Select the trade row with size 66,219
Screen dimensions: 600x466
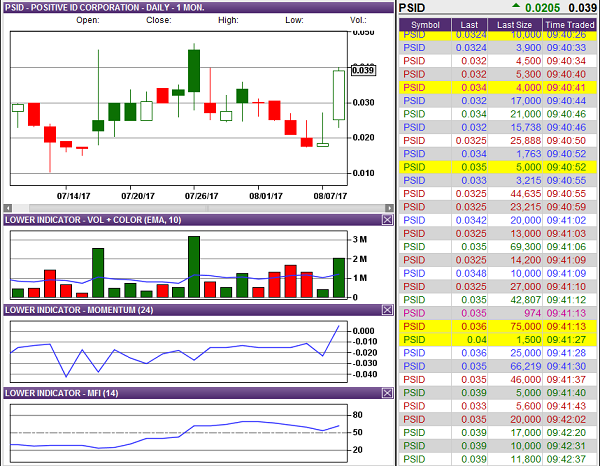tap(497, 366)
